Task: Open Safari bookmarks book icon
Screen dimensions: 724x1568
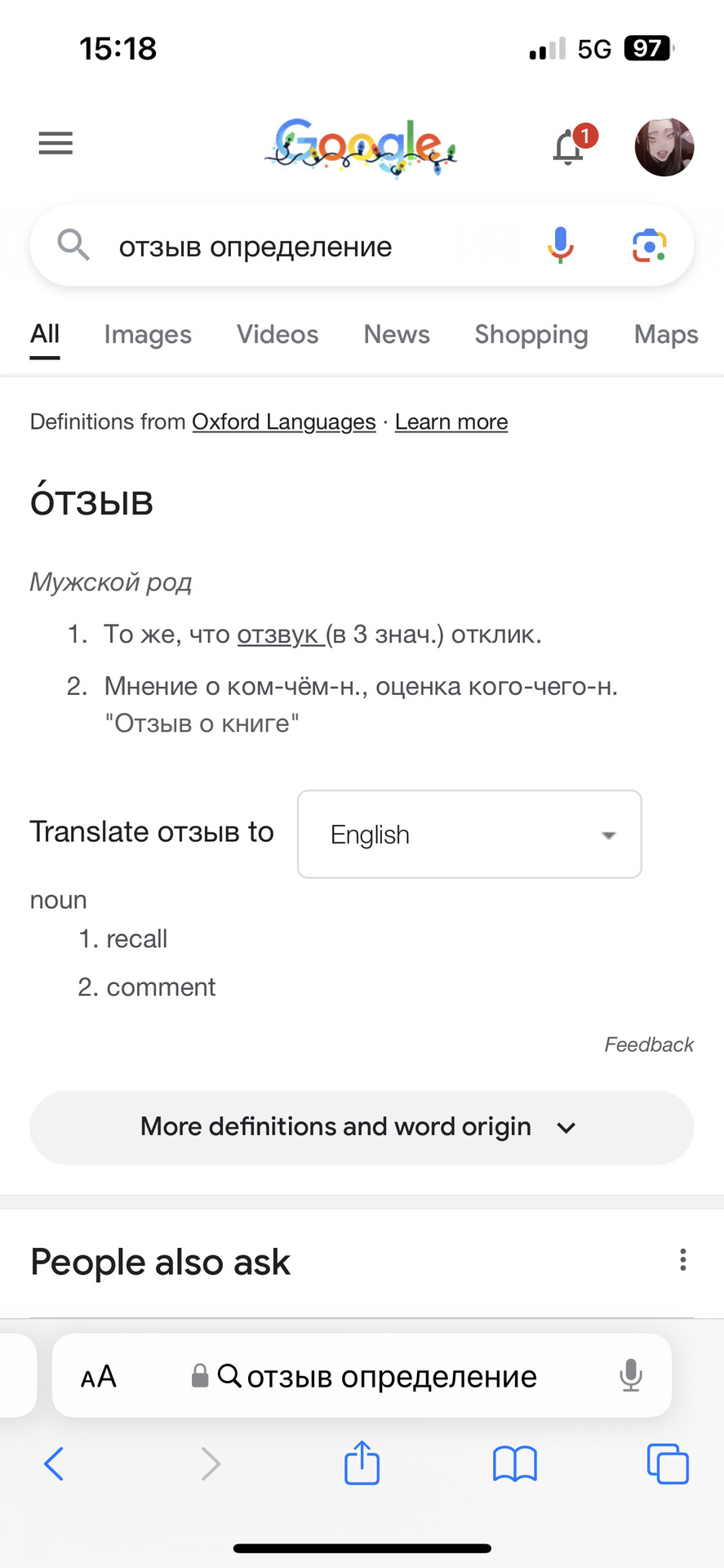Action: [x=514, y=1463]
